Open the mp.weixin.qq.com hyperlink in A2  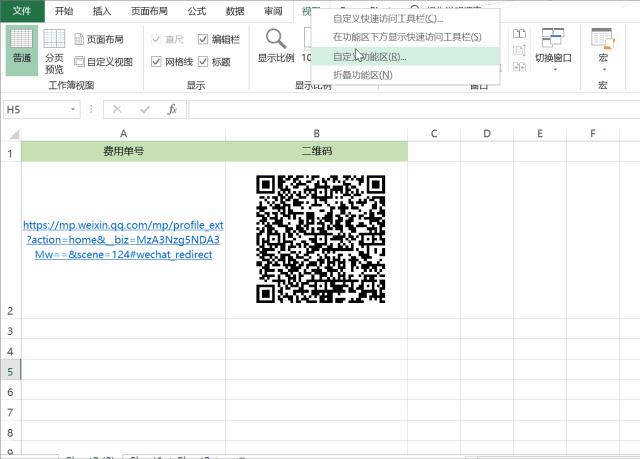(123, 240)
